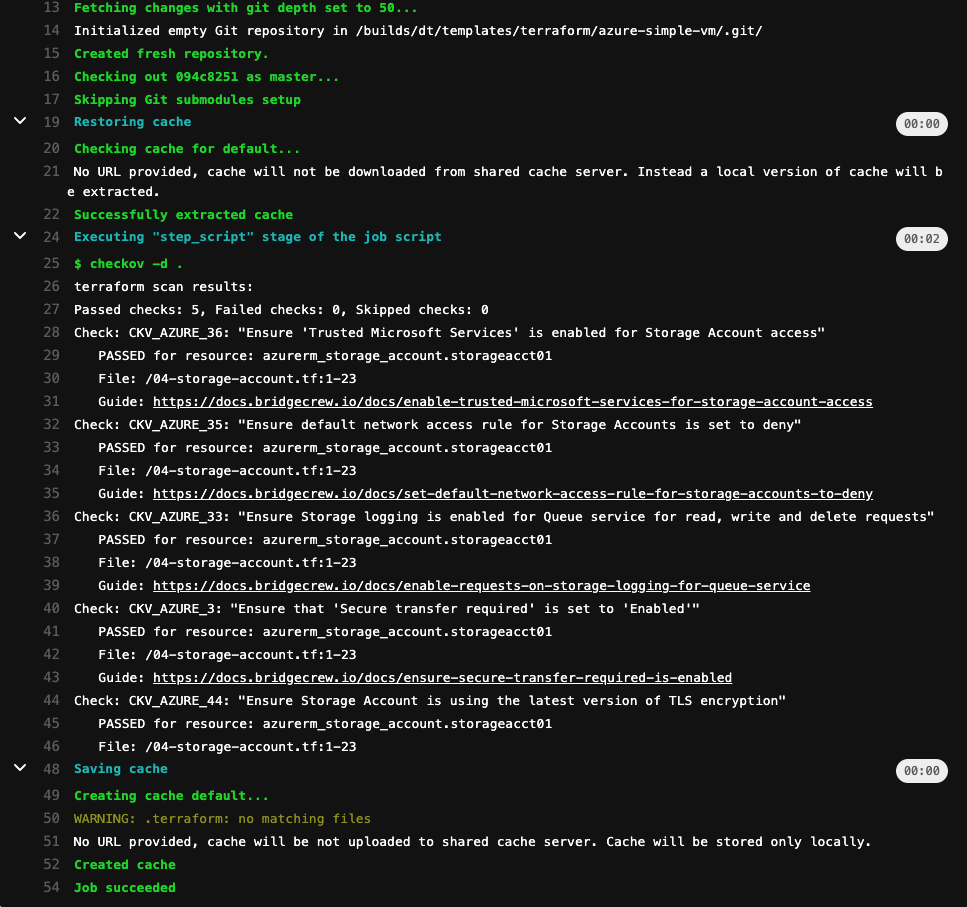
Task: Click line number 54 beside Job succeeded
Action: (52, 888)
